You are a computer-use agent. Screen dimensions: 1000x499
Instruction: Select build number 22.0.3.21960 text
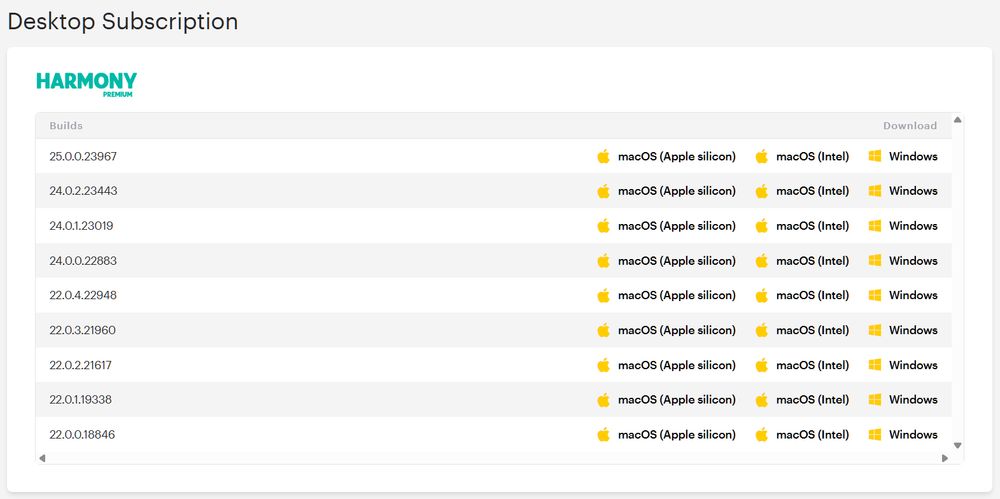pyautogui.click(x=82, y=330)
